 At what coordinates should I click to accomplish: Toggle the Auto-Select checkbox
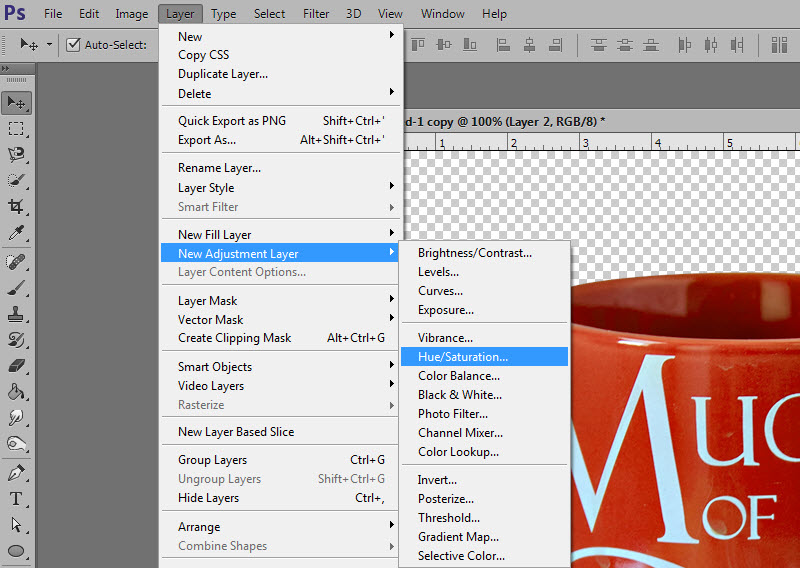tap(73, 45)
